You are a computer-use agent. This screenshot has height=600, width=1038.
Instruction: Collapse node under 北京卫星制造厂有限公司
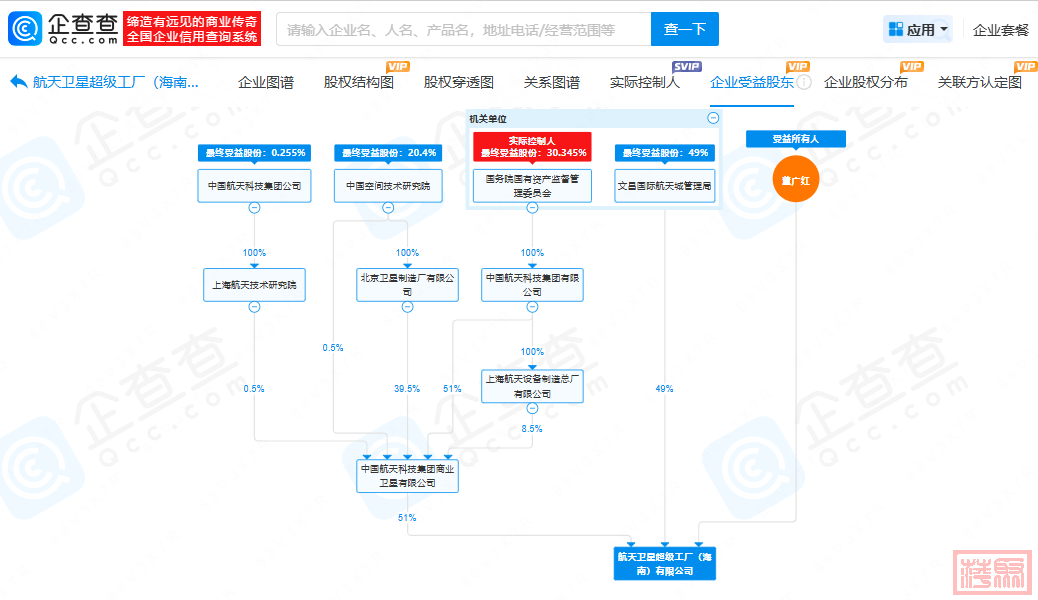408,307
